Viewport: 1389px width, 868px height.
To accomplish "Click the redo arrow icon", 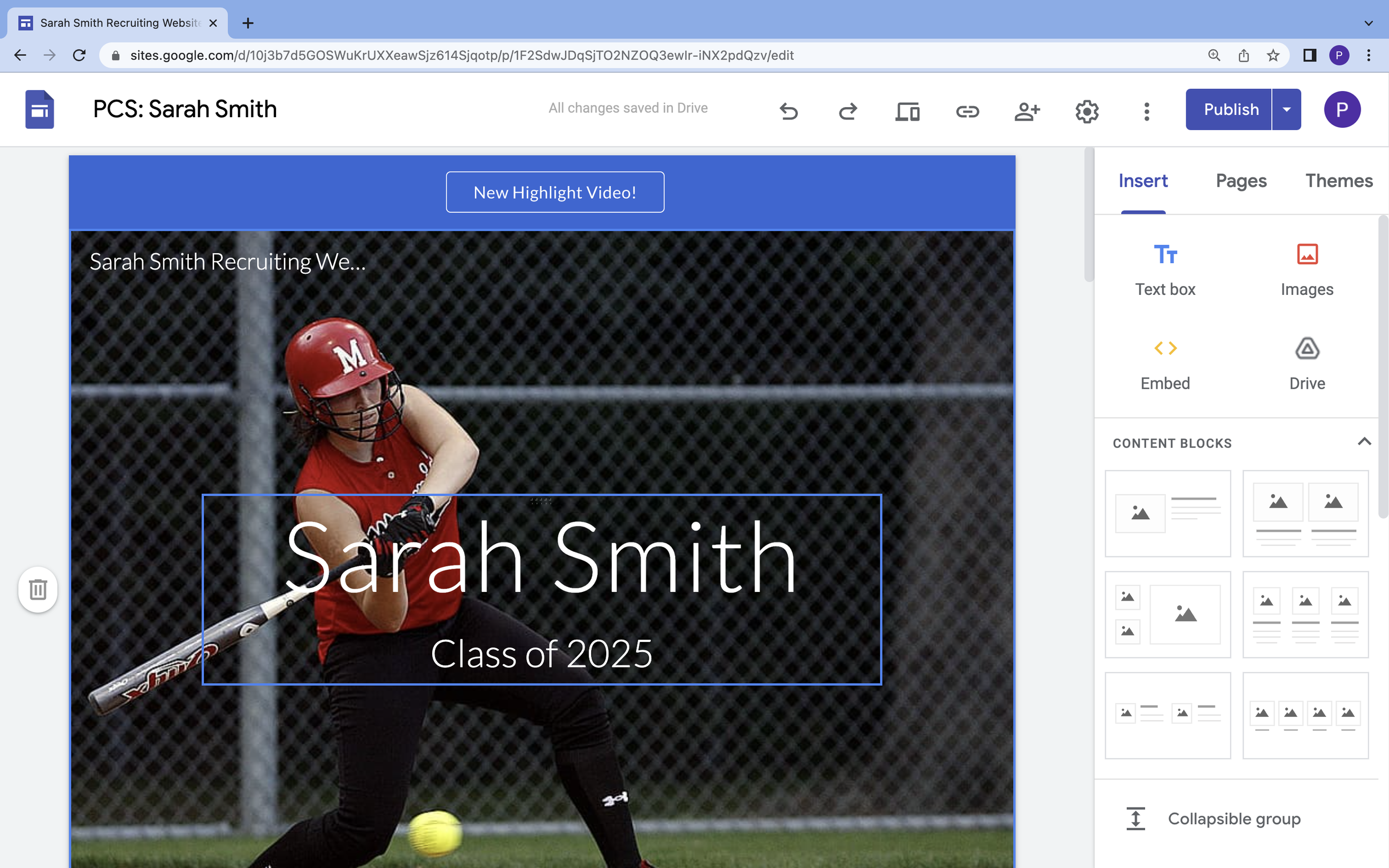I will (848, 110).
